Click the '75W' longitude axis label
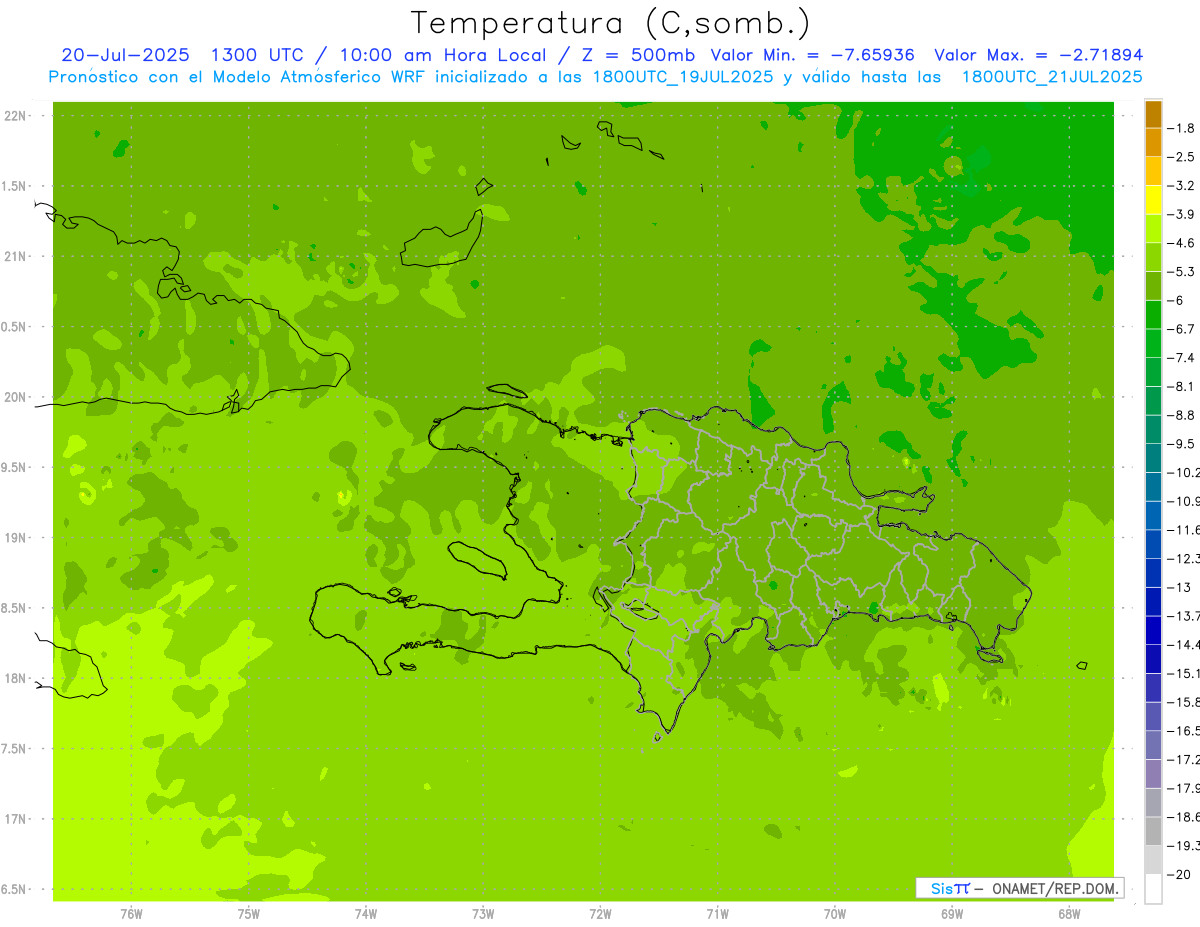This screenshot has width=1200, height=927. tap(249, 913)
